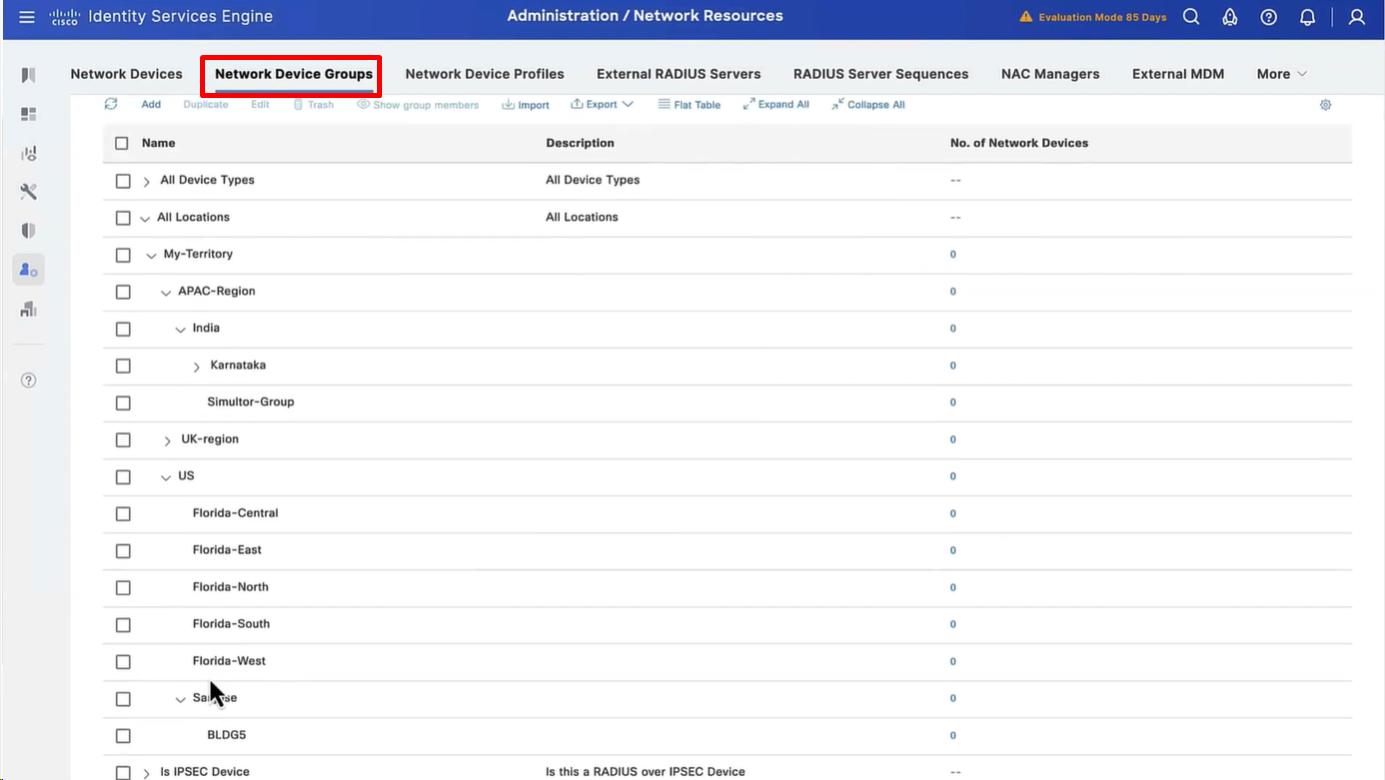1385x780 pixels.
Task: Open table settings gear icon
Action: pos(1325,105)
